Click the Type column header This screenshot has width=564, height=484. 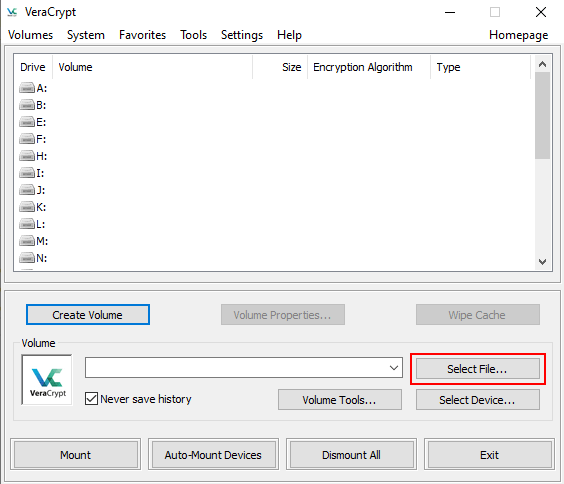[480, 67]
